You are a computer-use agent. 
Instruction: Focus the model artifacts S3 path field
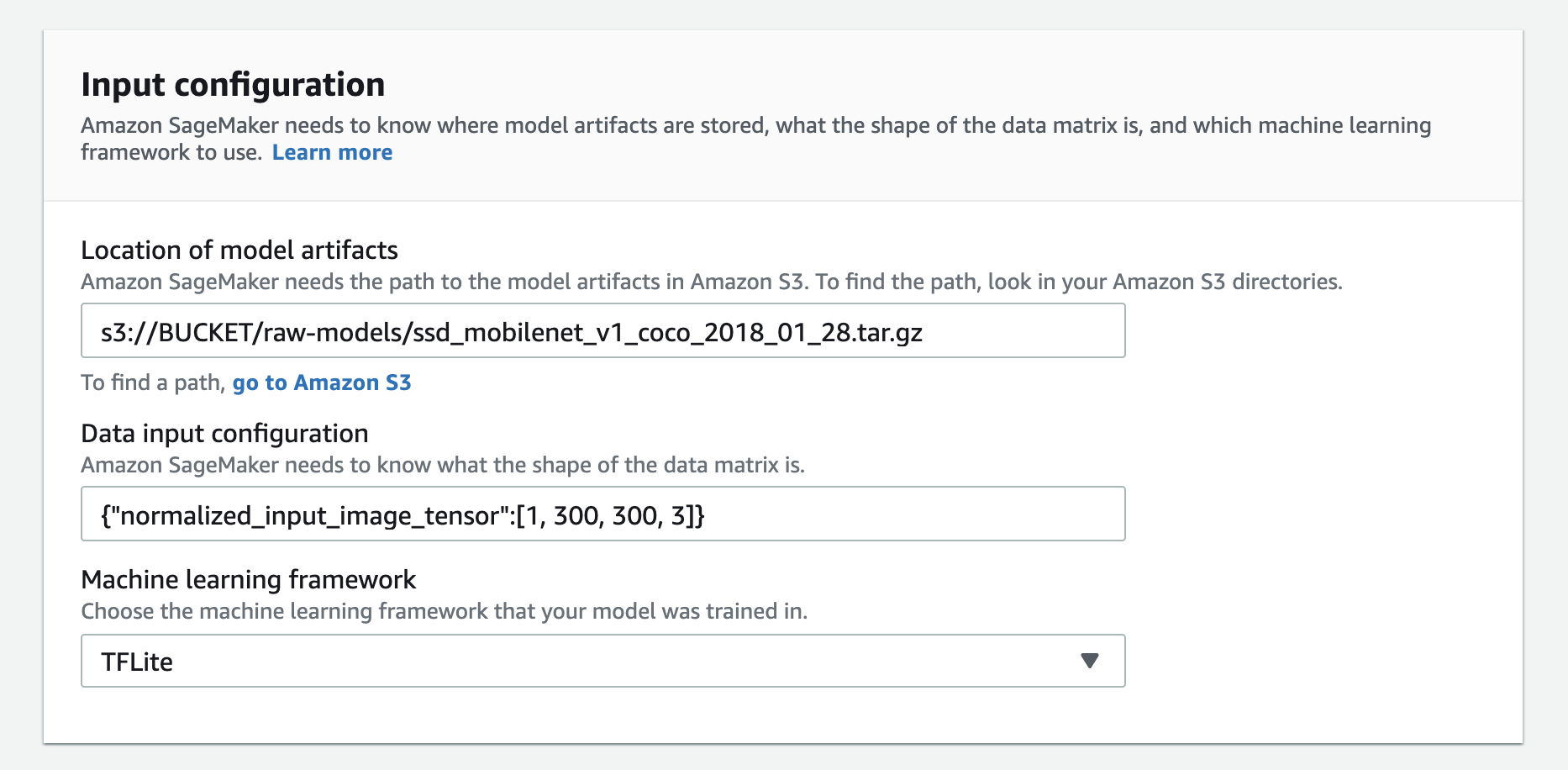coord(602,331)
